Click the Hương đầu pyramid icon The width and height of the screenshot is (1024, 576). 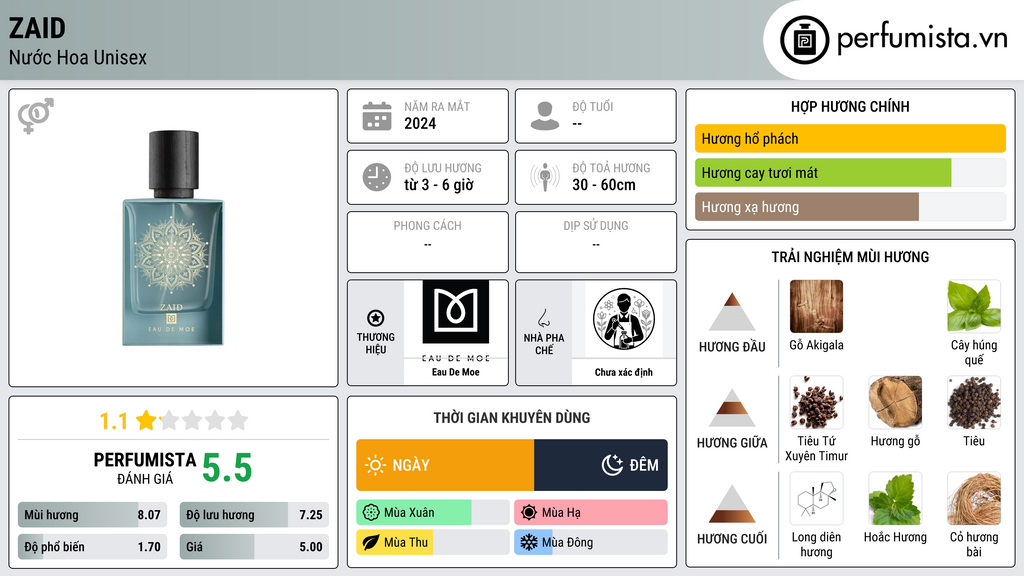[x=732, y=312]
